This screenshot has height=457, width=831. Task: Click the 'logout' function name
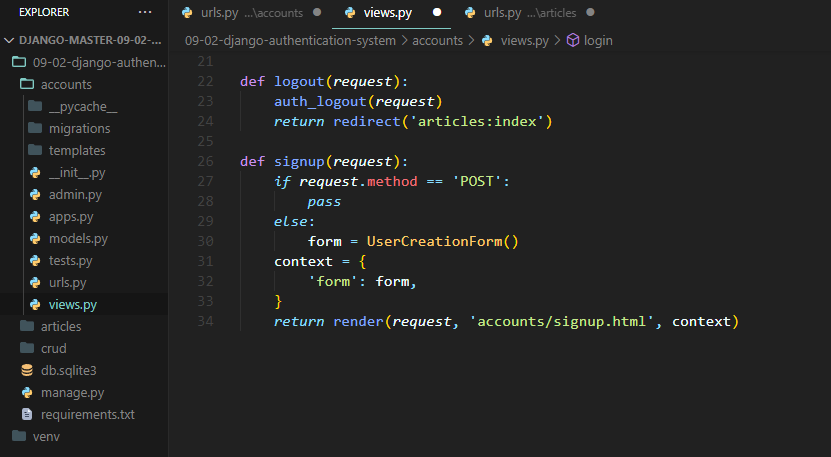[x=299, y=82]
